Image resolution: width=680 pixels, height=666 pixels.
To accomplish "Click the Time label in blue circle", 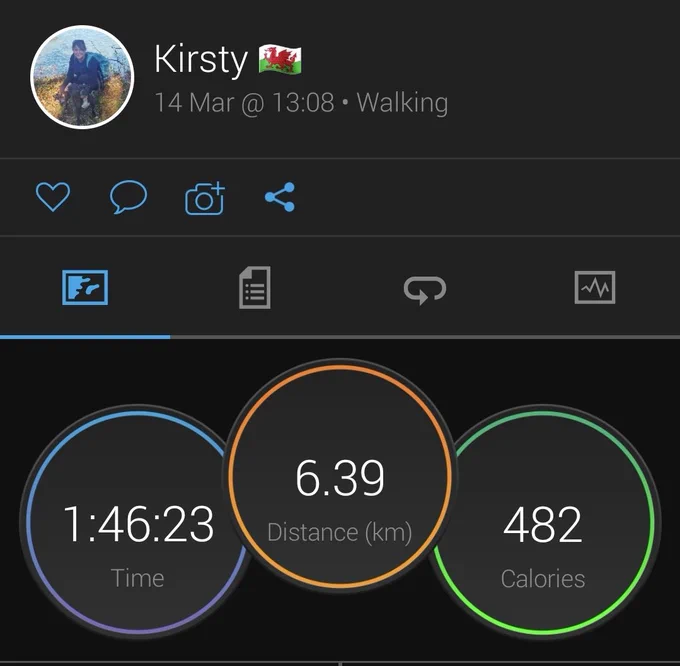I will coord(137,578).
